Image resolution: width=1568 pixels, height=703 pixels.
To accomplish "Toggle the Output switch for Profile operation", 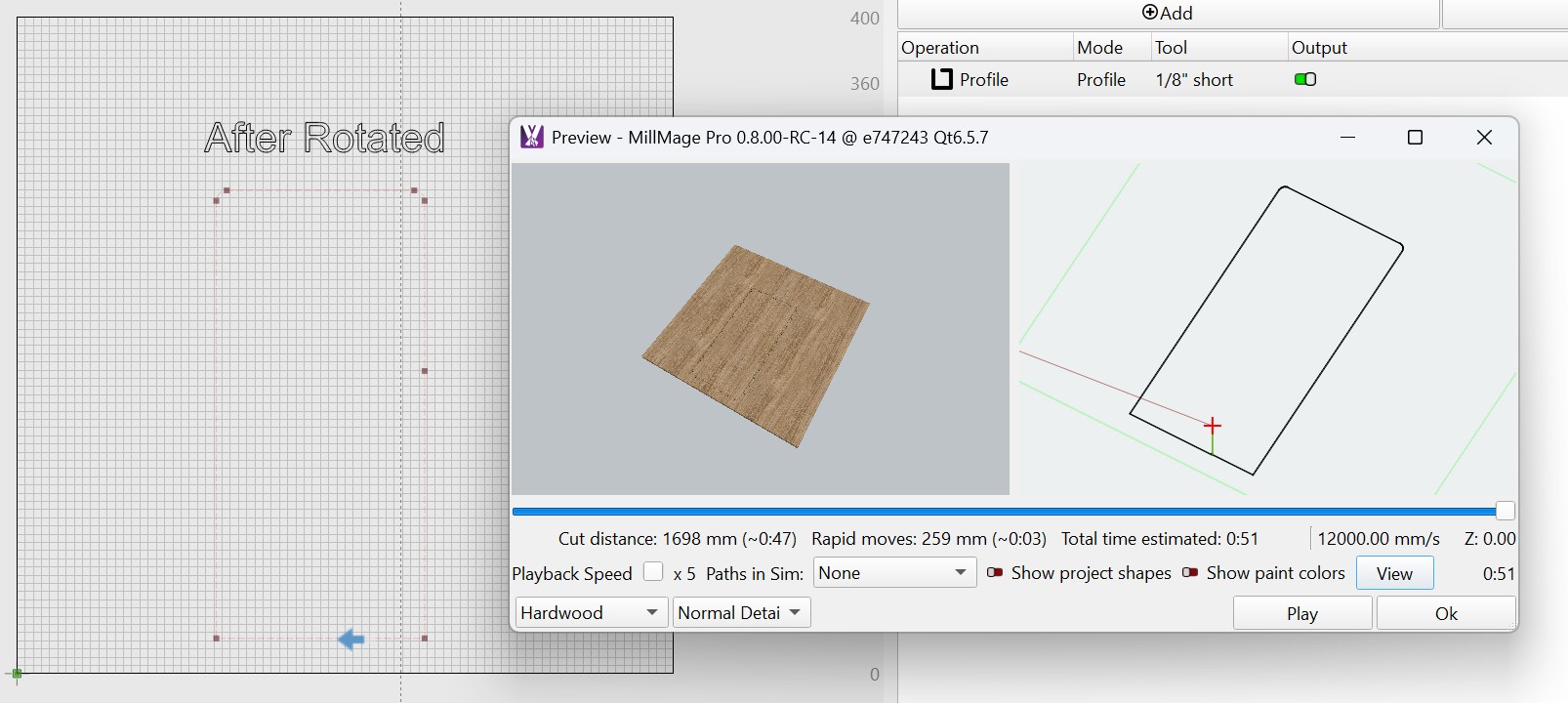I will [x=1305, y=80].
